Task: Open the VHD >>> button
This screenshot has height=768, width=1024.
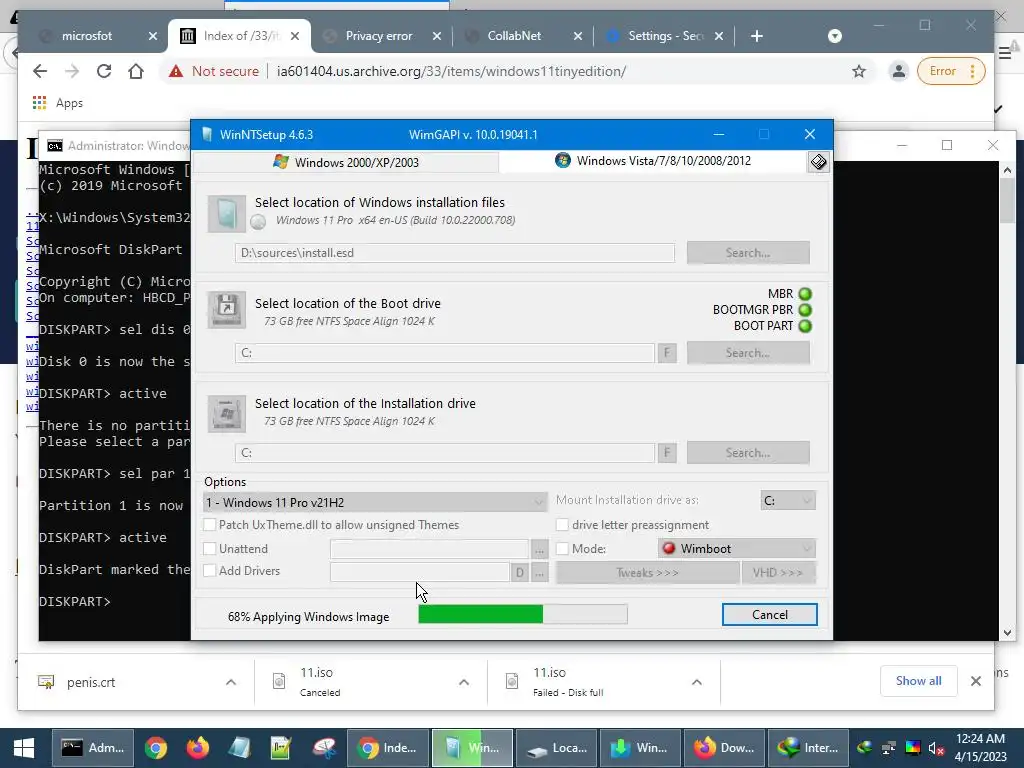Action: coord(778,573)
